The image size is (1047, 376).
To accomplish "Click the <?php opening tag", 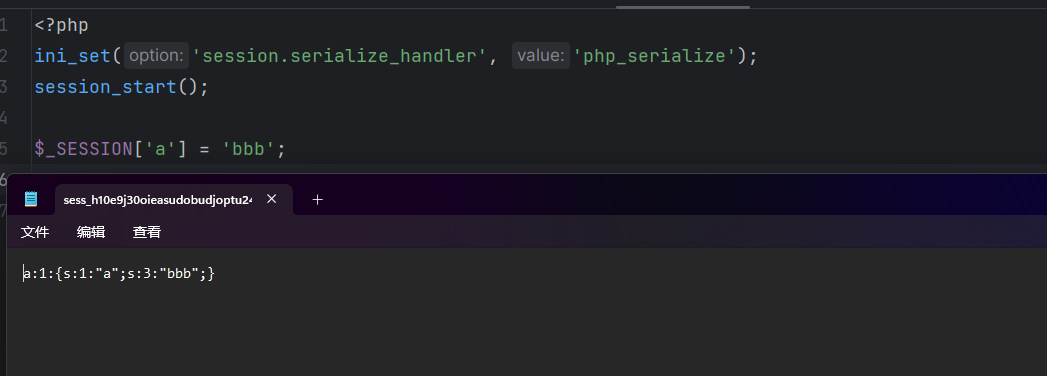I will (61, 25).
